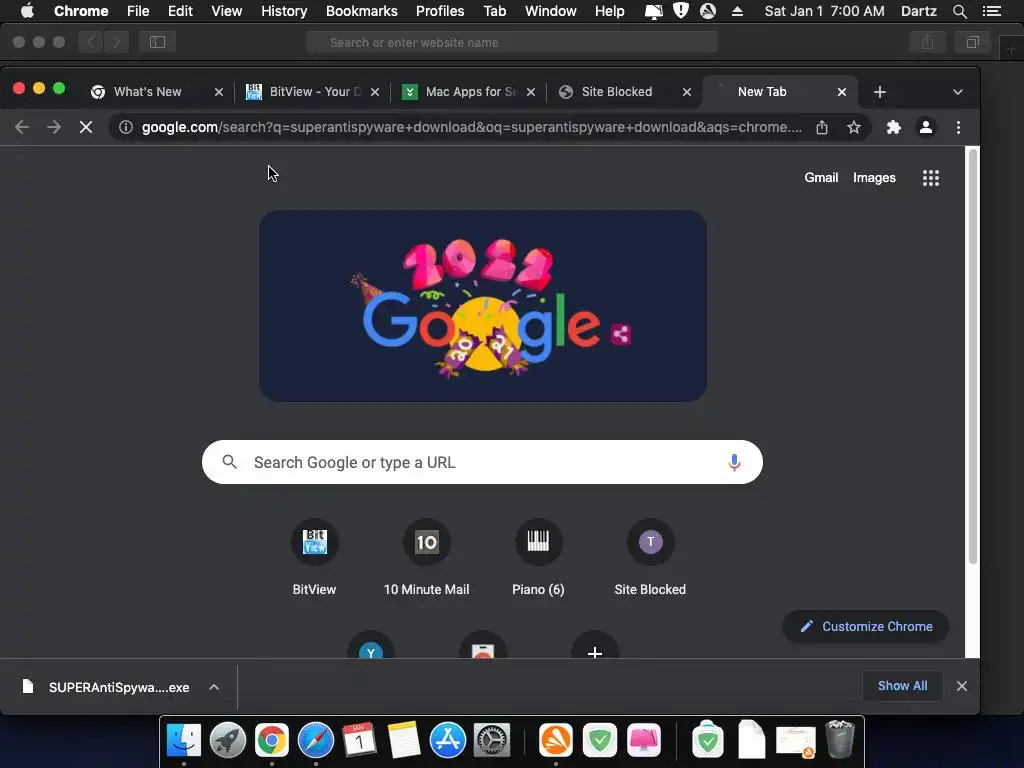This screenshot has height=768, width=1024.
Task: Click Safari's search field behind Chrome
Action: [x=511, y=42]
